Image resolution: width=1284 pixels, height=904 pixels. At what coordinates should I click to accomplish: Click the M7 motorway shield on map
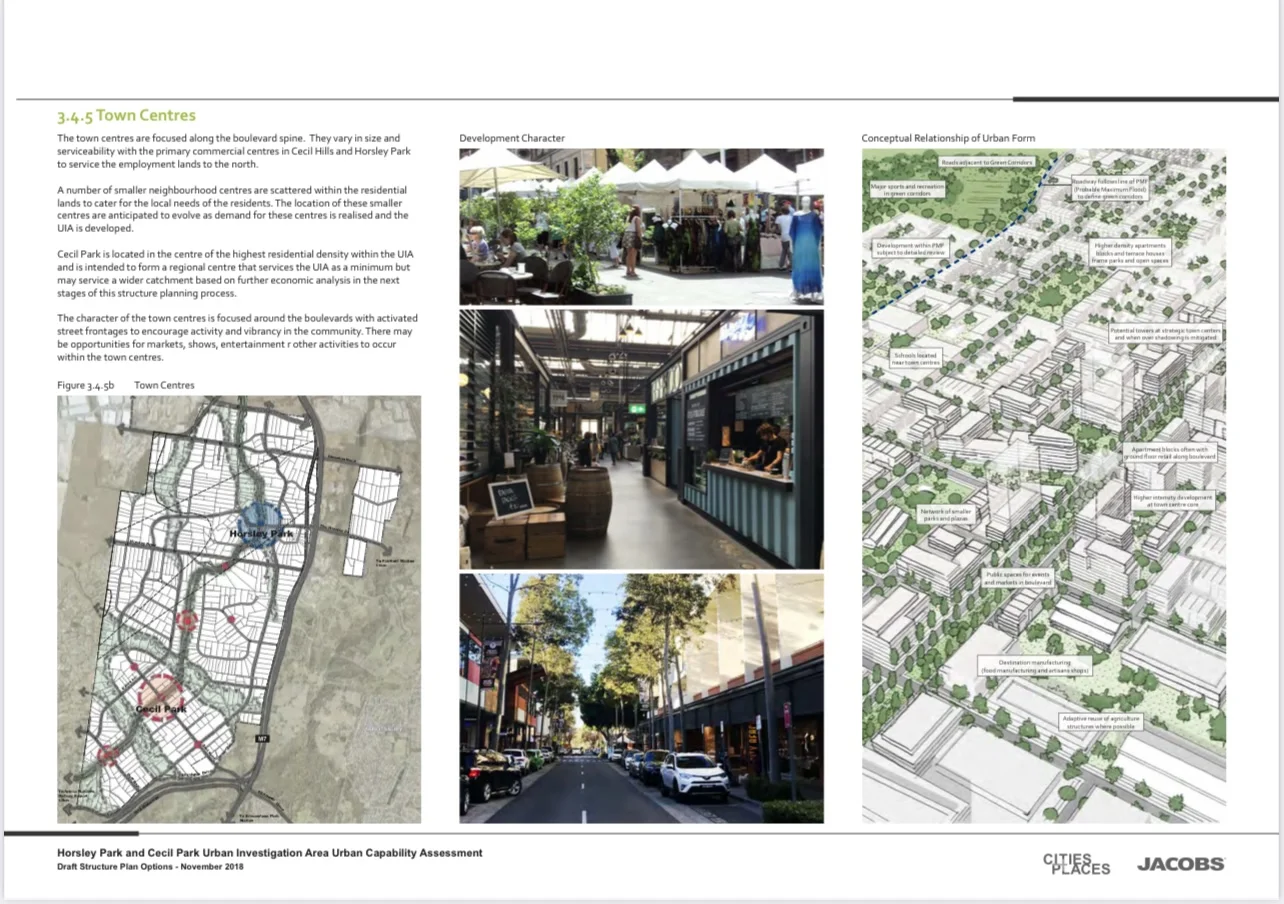[x=263, y=740]
